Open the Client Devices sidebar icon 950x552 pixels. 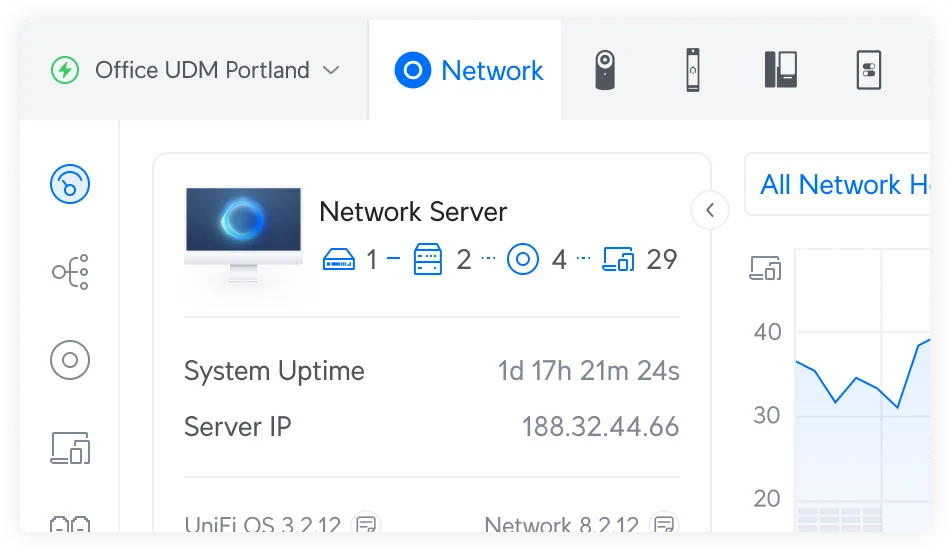(x=70, y=448)
